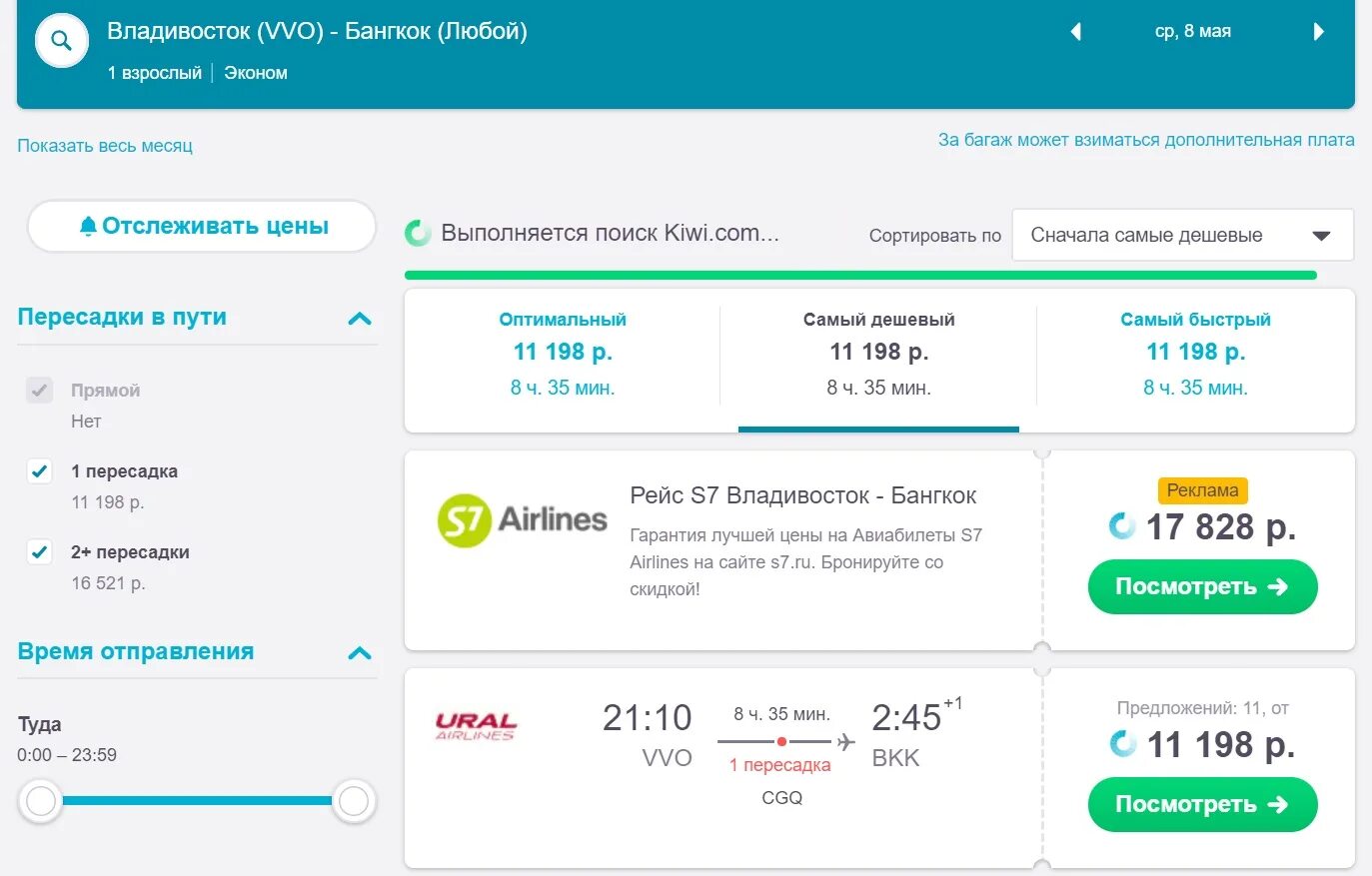
Task: Click the left departure time slider handle
Action: pos(41,801)
